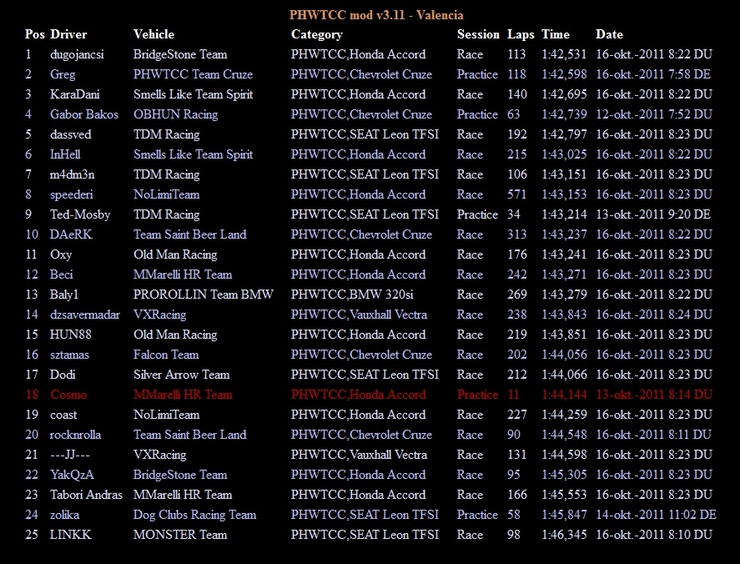740x564 pixels.
Task: Click laps value '269'
Action: pyautogui.click(x=517, y=295)
